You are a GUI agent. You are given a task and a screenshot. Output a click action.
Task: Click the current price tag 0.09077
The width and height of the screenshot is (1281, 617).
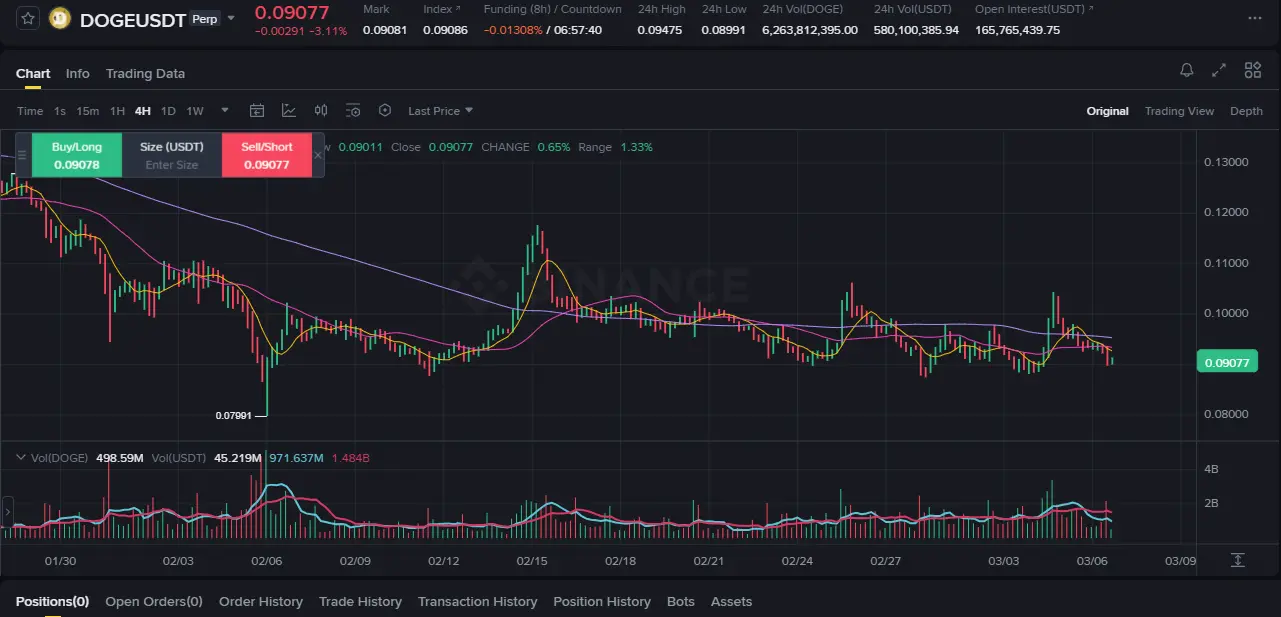pos(1227,363)
